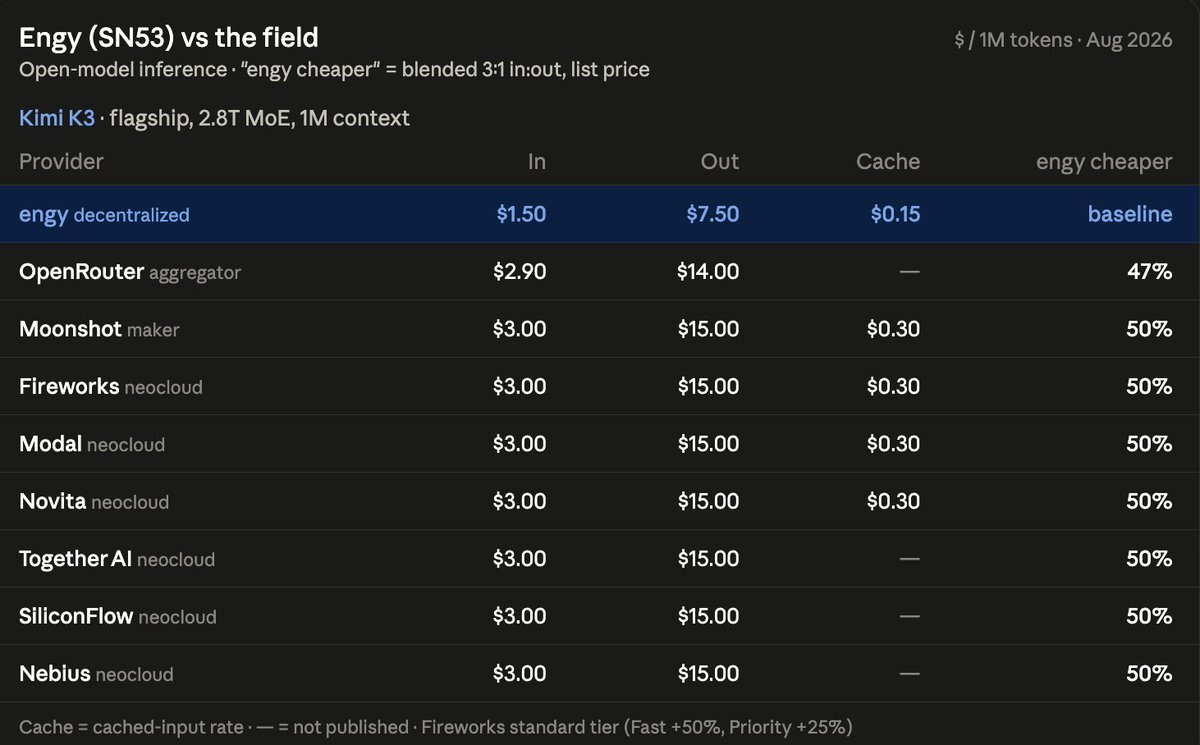
Task: Click OpenRouter's $2.90 input price
Action: (520, 271)
